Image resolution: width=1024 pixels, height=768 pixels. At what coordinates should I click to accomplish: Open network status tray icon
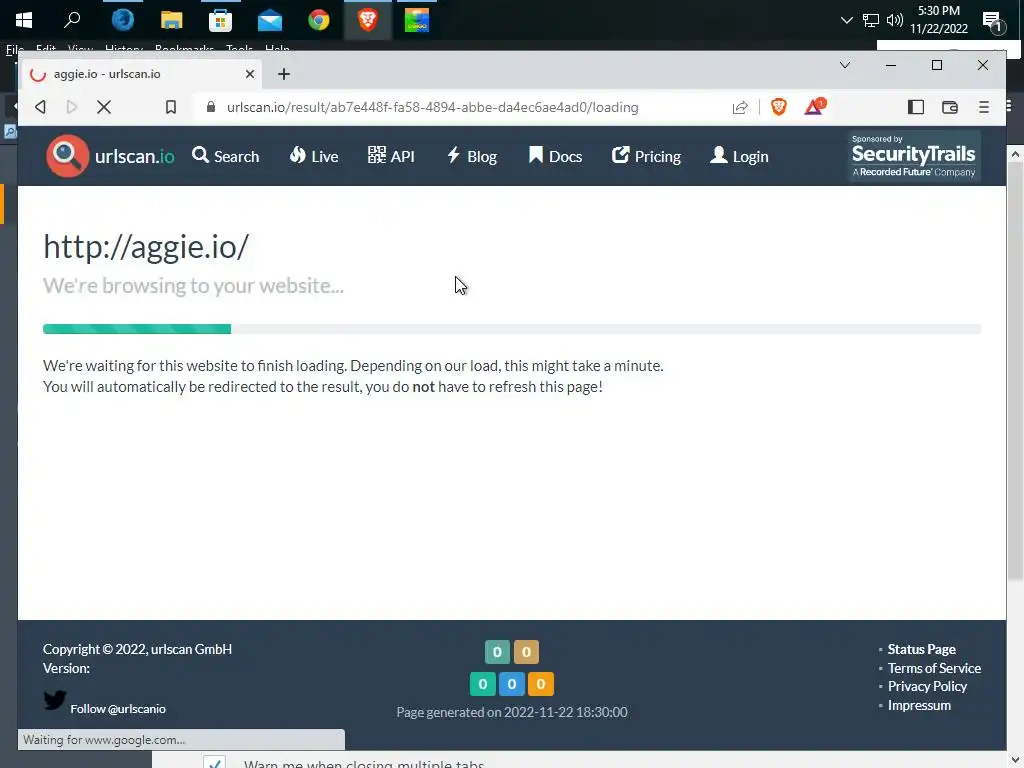871,20
